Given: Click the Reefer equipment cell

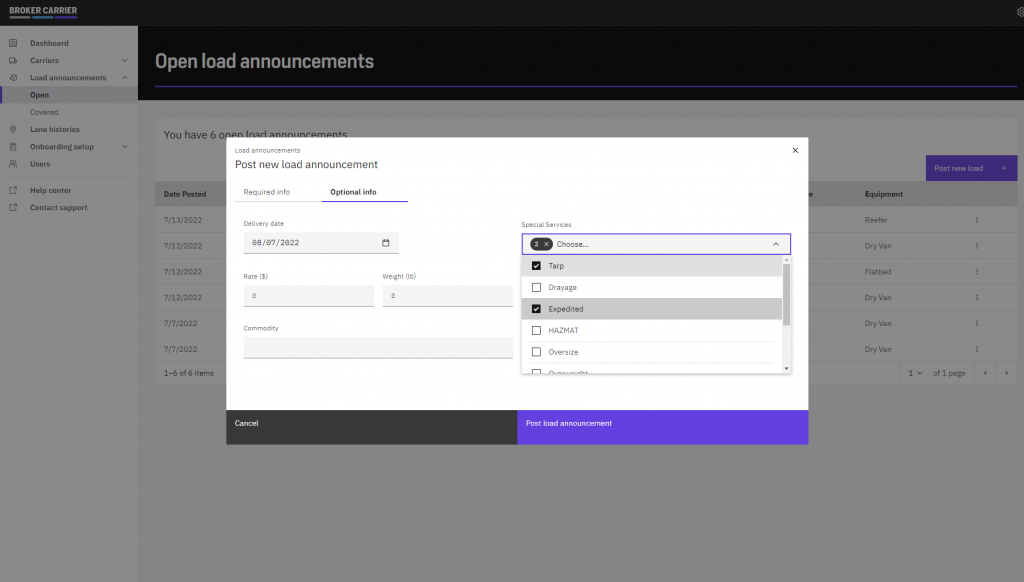Looking at the screenshot, I should (876, 220).
